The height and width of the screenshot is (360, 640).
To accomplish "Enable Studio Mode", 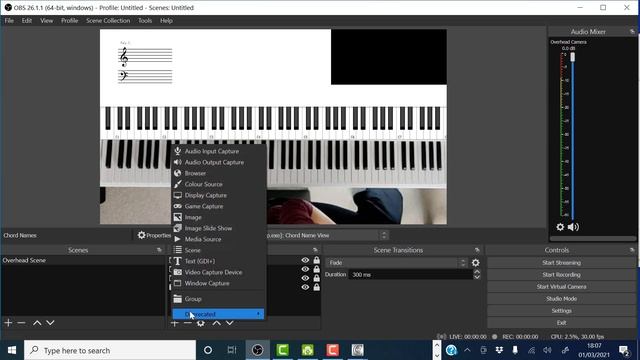I will (x=562, y=299).
